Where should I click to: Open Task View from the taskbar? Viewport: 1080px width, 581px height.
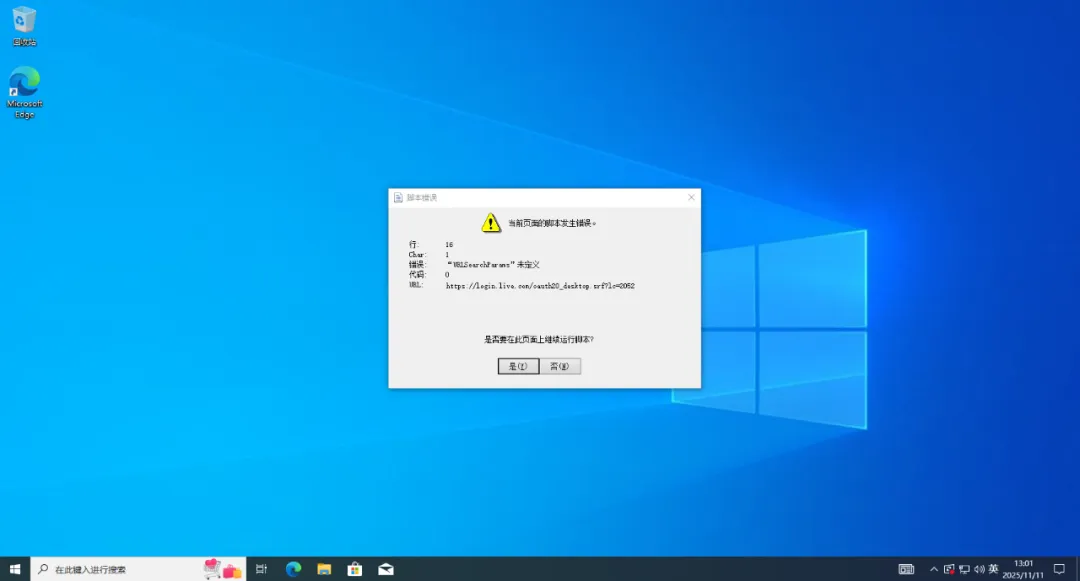point(261,568)
